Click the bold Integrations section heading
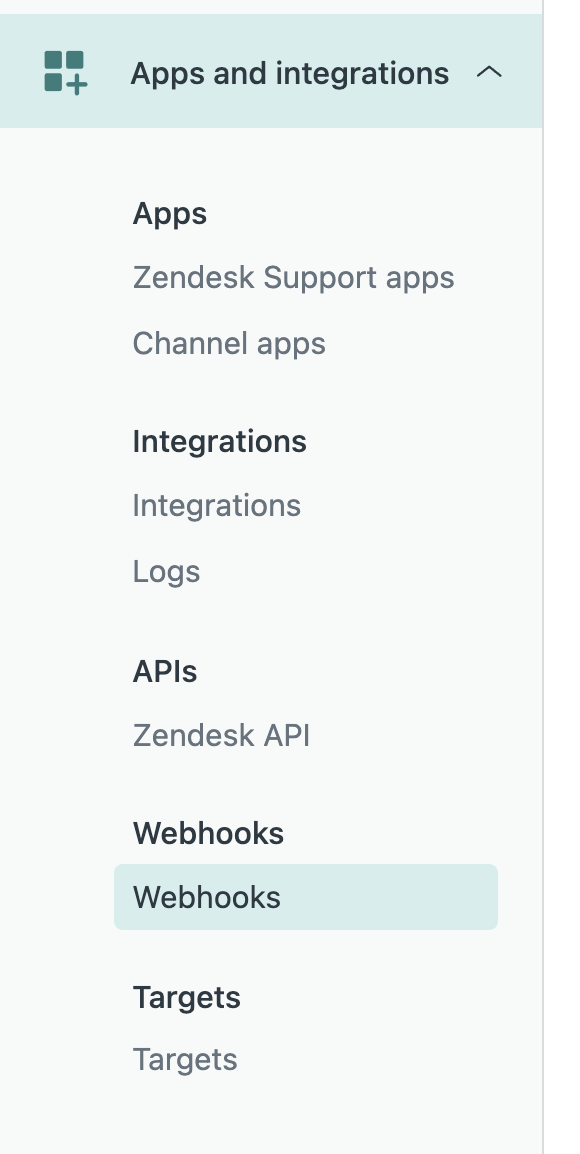580x1154 pixels. (x=219, y=442)
